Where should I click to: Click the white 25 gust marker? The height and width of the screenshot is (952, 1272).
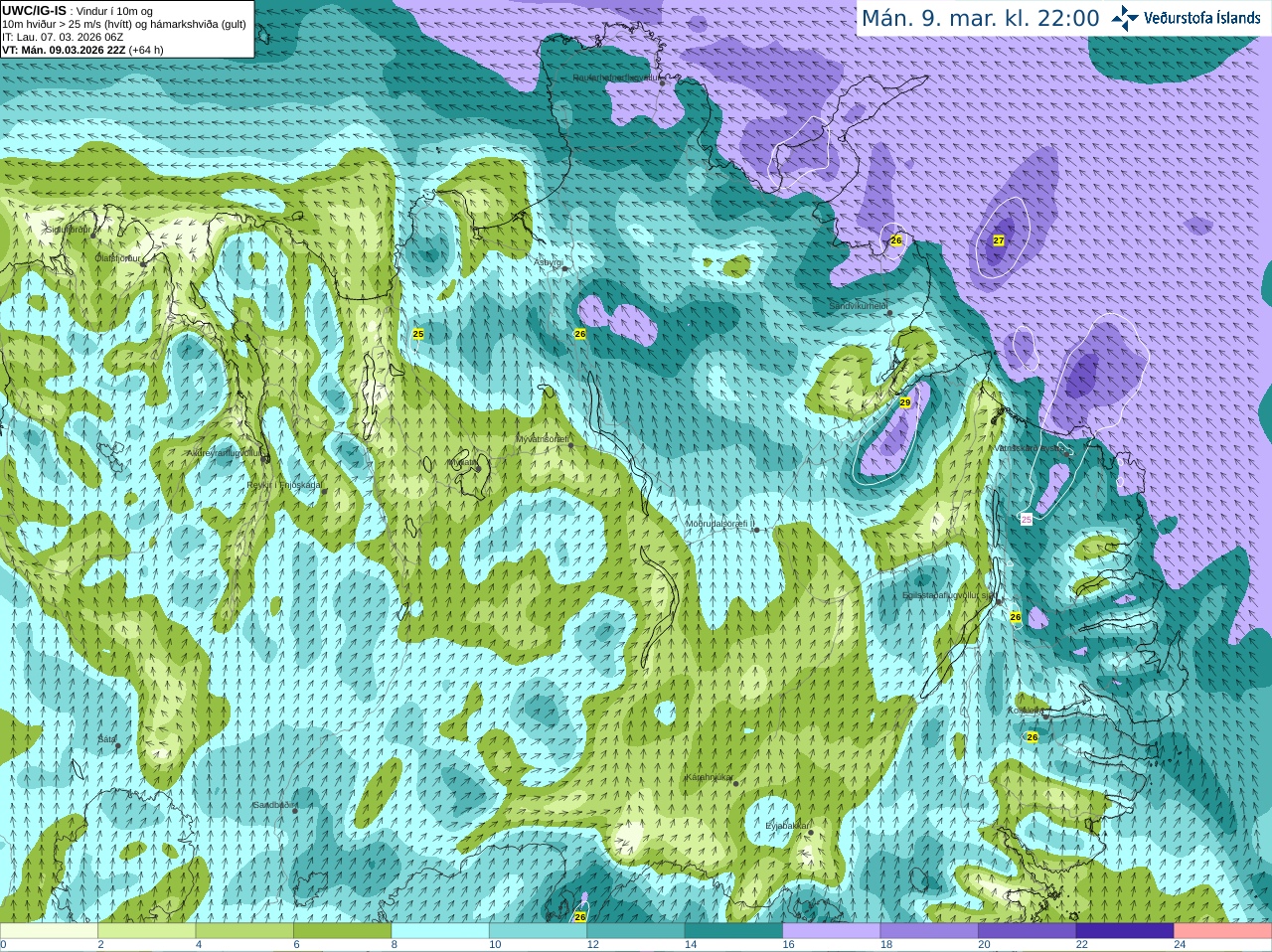(x=1027, y=519)
